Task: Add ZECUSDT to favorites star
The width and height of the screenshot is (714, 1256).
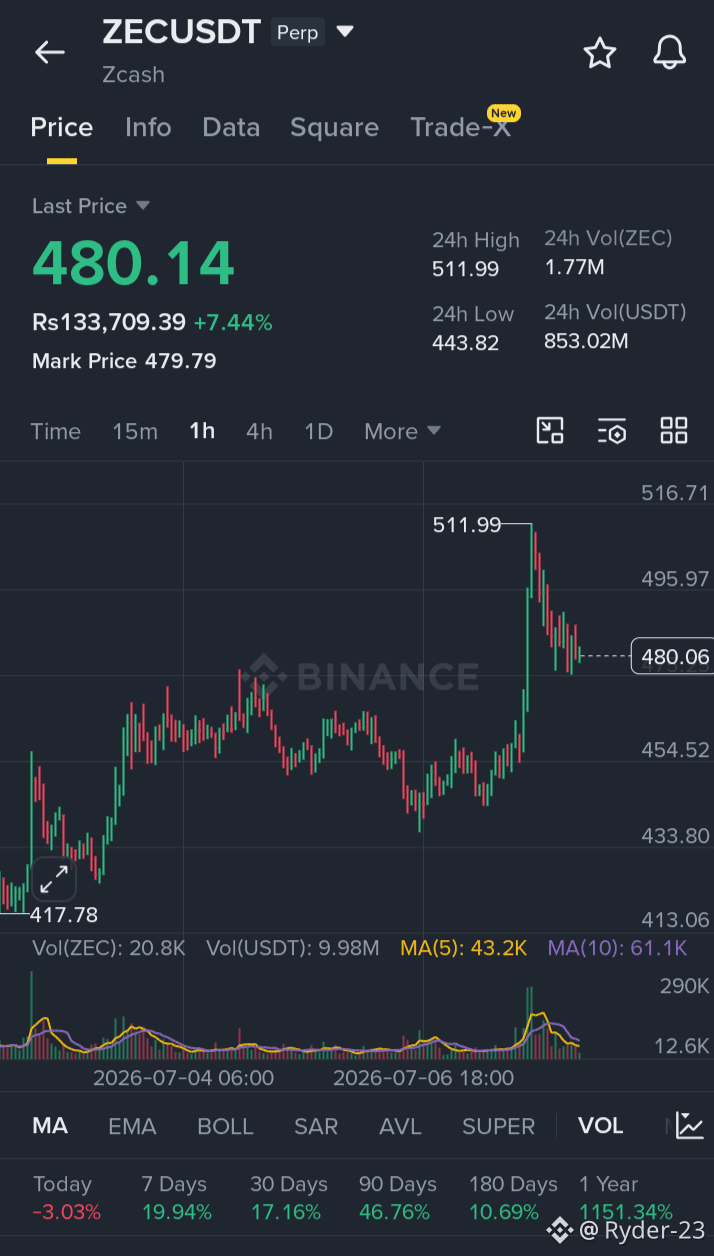Action: click(600, 53)
